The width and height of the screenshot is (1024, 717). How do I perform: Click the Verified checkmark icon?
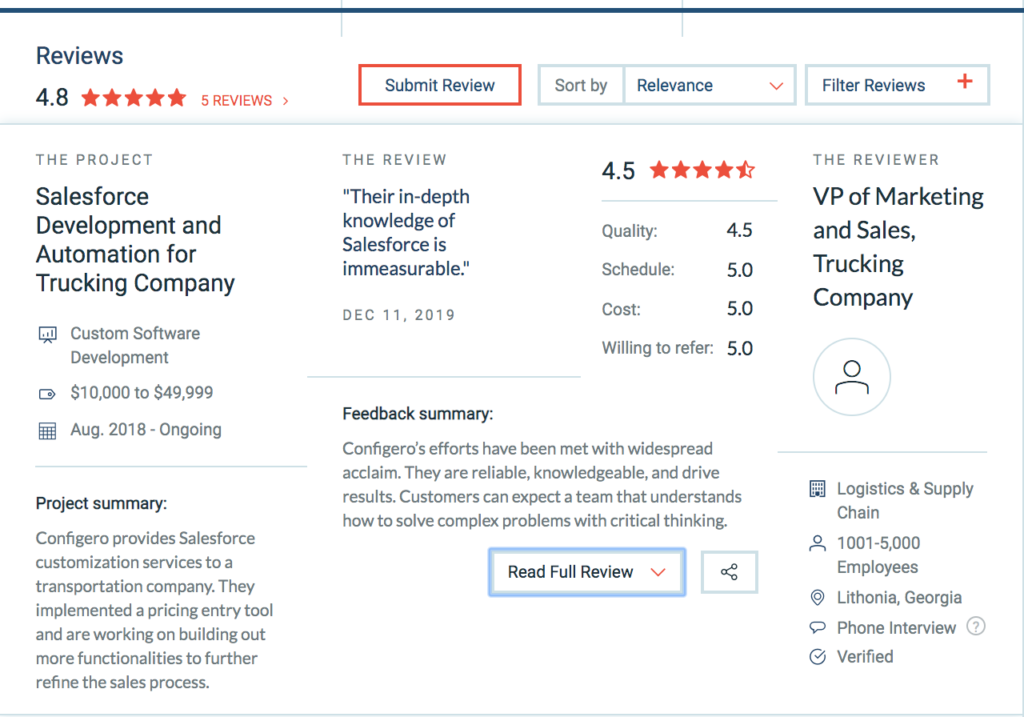(x=818, y=657)
